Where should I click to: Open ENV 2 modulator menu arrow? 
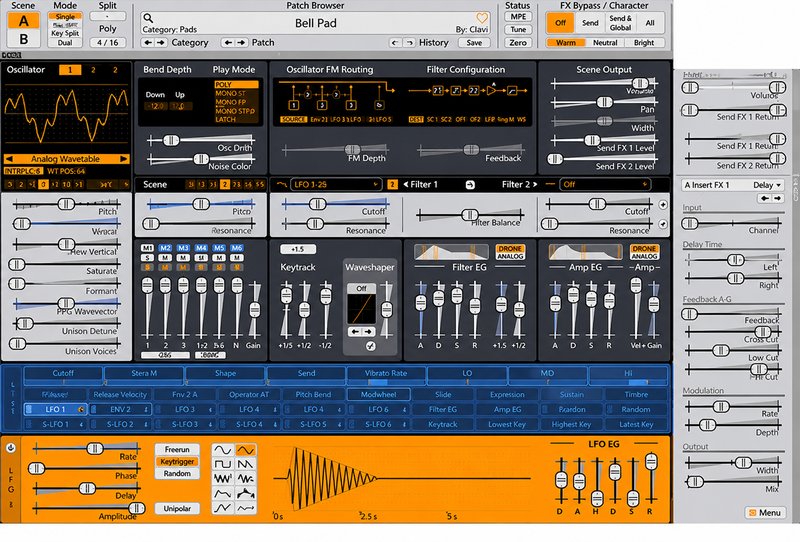(x=146, y=409)
